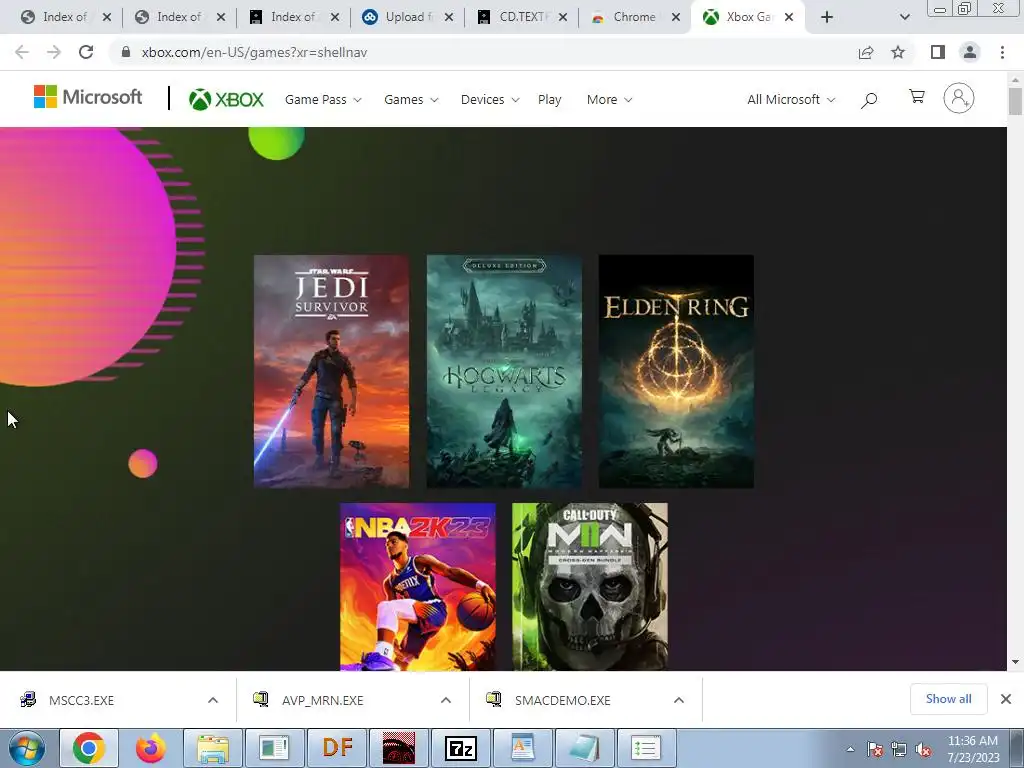Open the DF taskbar application

coord(337,748)
